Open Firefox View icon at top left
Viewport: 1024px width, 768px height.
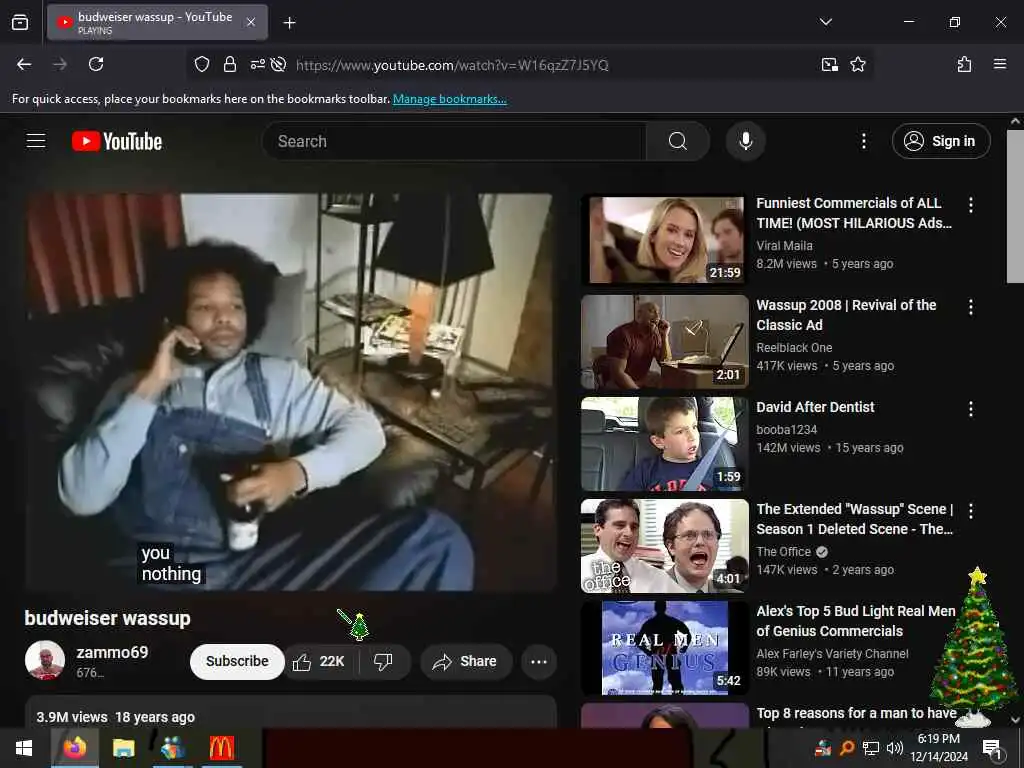(x=20, y=22)
